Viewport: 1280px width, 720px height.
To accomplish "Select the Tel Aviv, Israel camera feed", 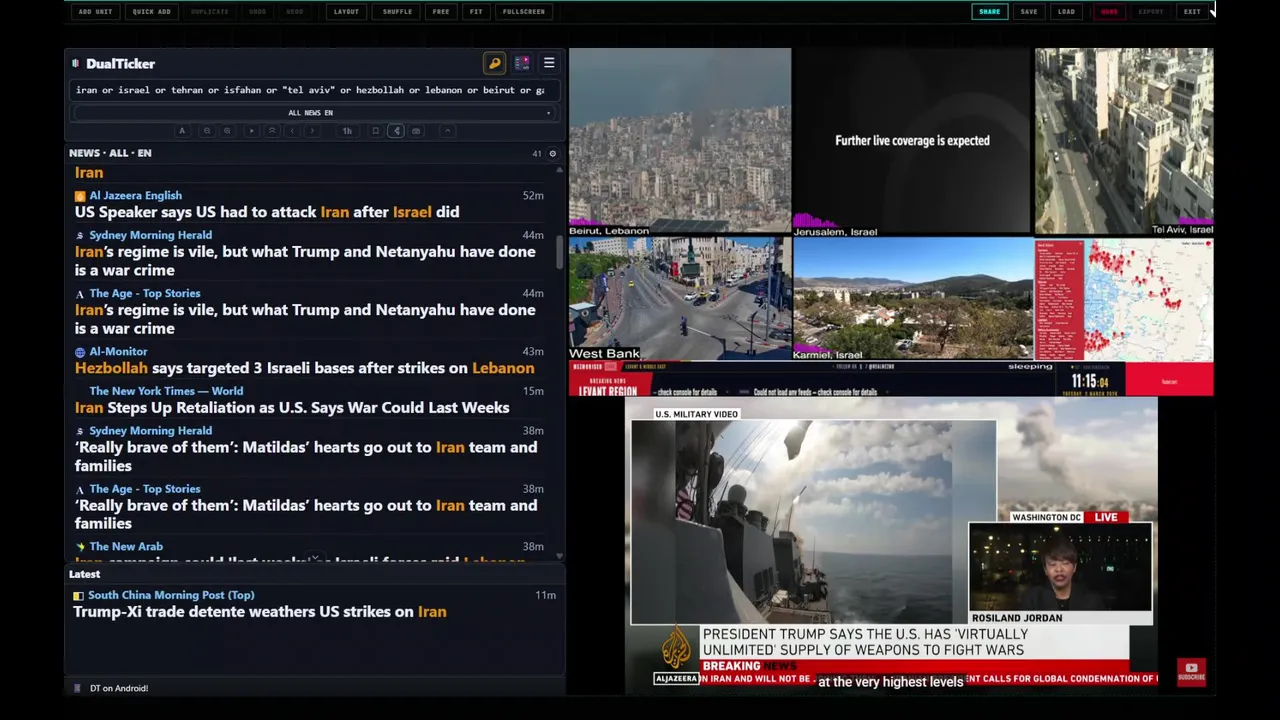I will (x=1124, y=141).
